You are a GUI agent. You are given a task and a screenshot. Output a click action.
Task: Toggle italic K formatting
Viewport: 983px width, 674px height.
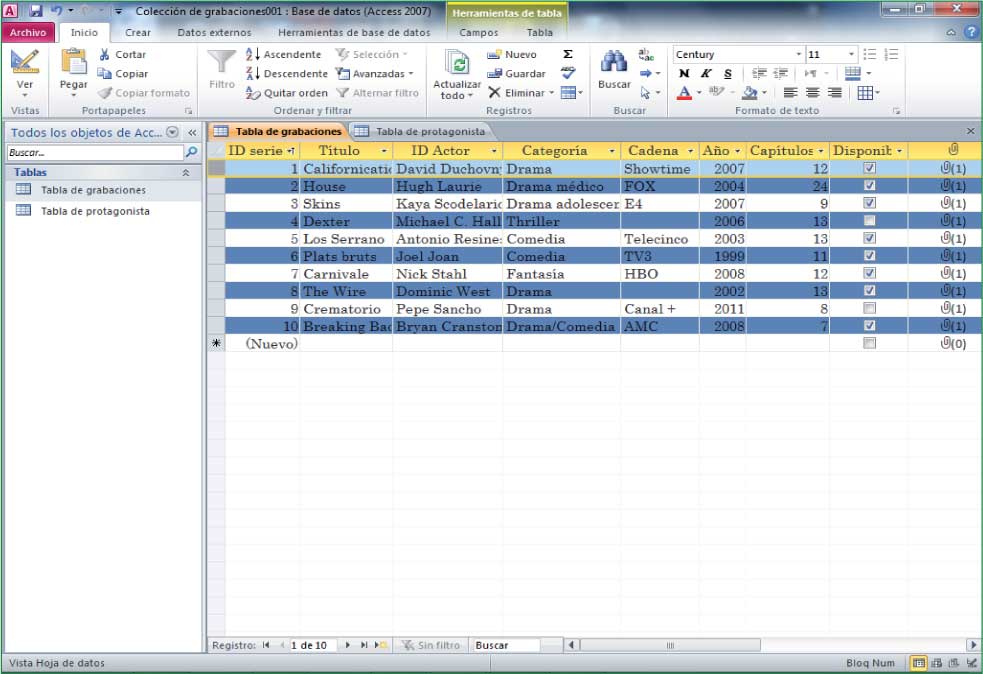point(706,73)
